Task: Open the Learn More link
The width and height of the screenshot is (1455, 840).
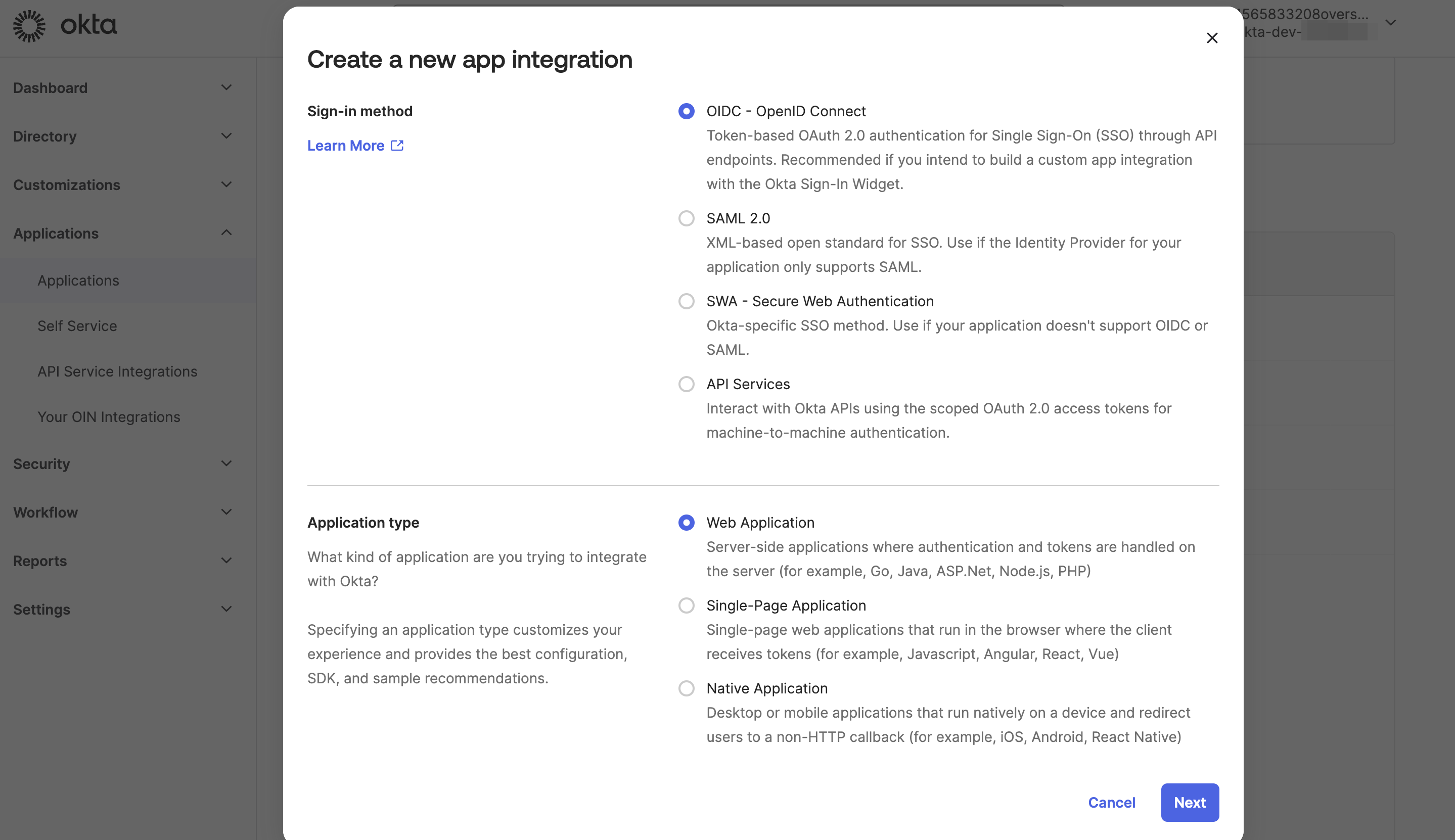Action: tap(355, 146)
